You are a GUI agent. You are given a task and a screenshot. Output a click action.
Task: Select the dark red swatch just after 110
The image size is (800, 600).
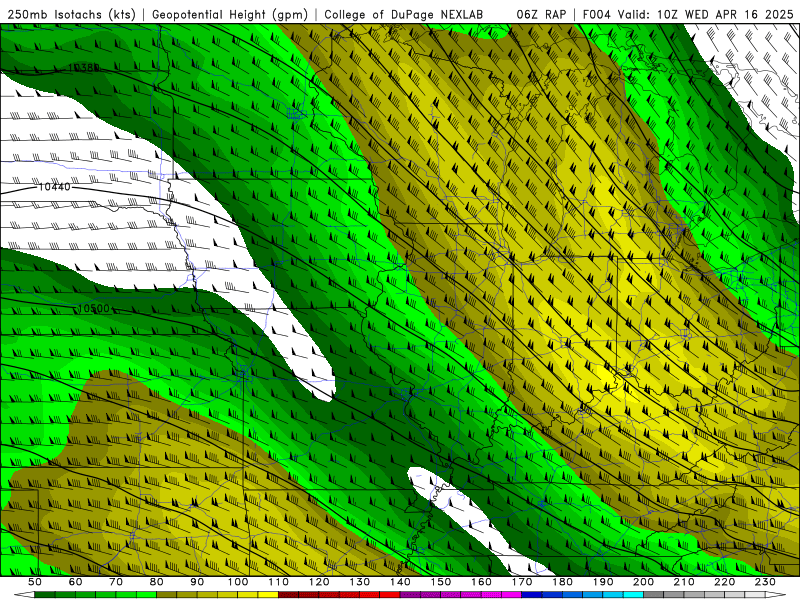click(x=289, y=594)
